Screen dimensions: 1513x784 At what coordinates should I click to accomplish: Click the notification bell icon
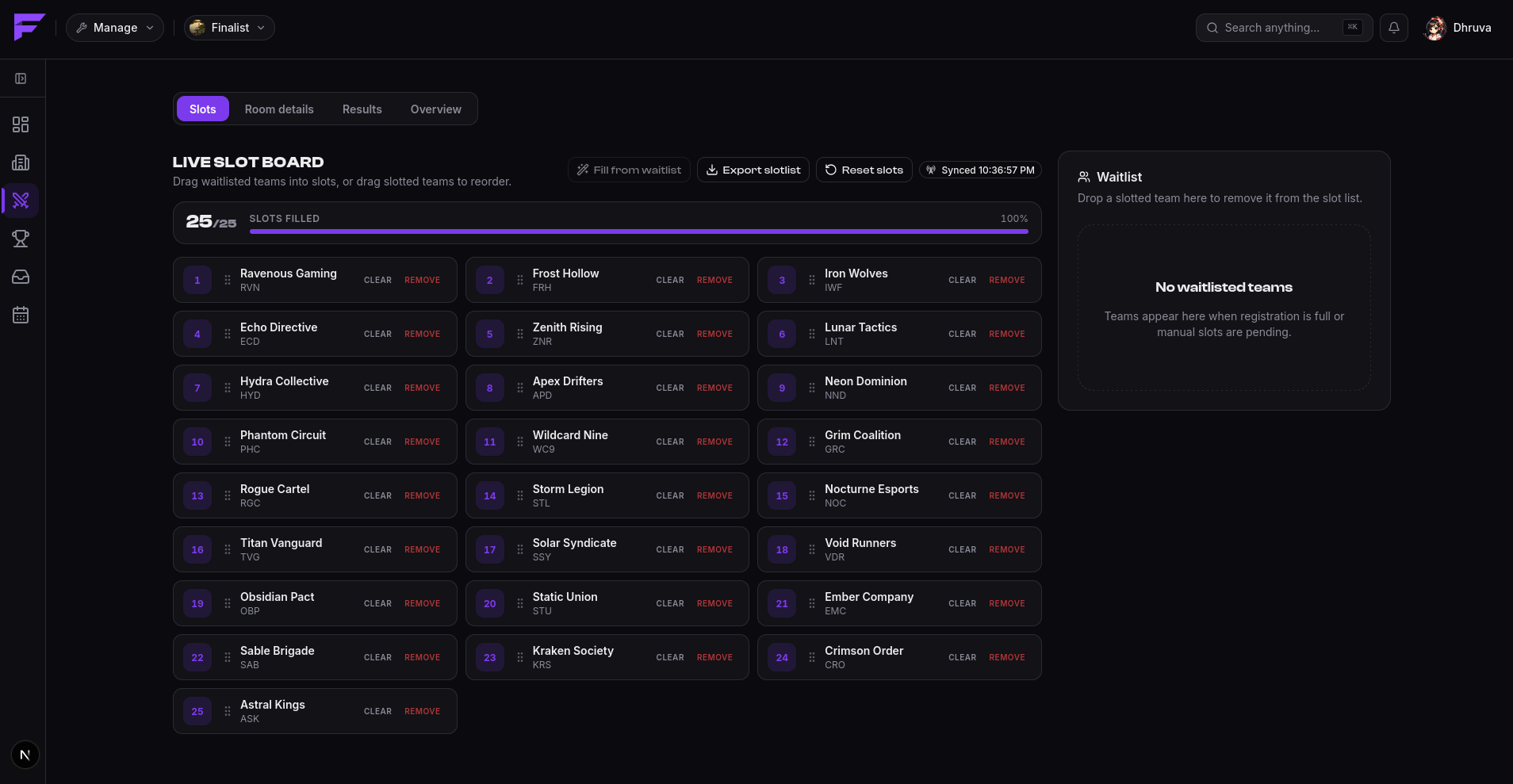coord(1394,28)
